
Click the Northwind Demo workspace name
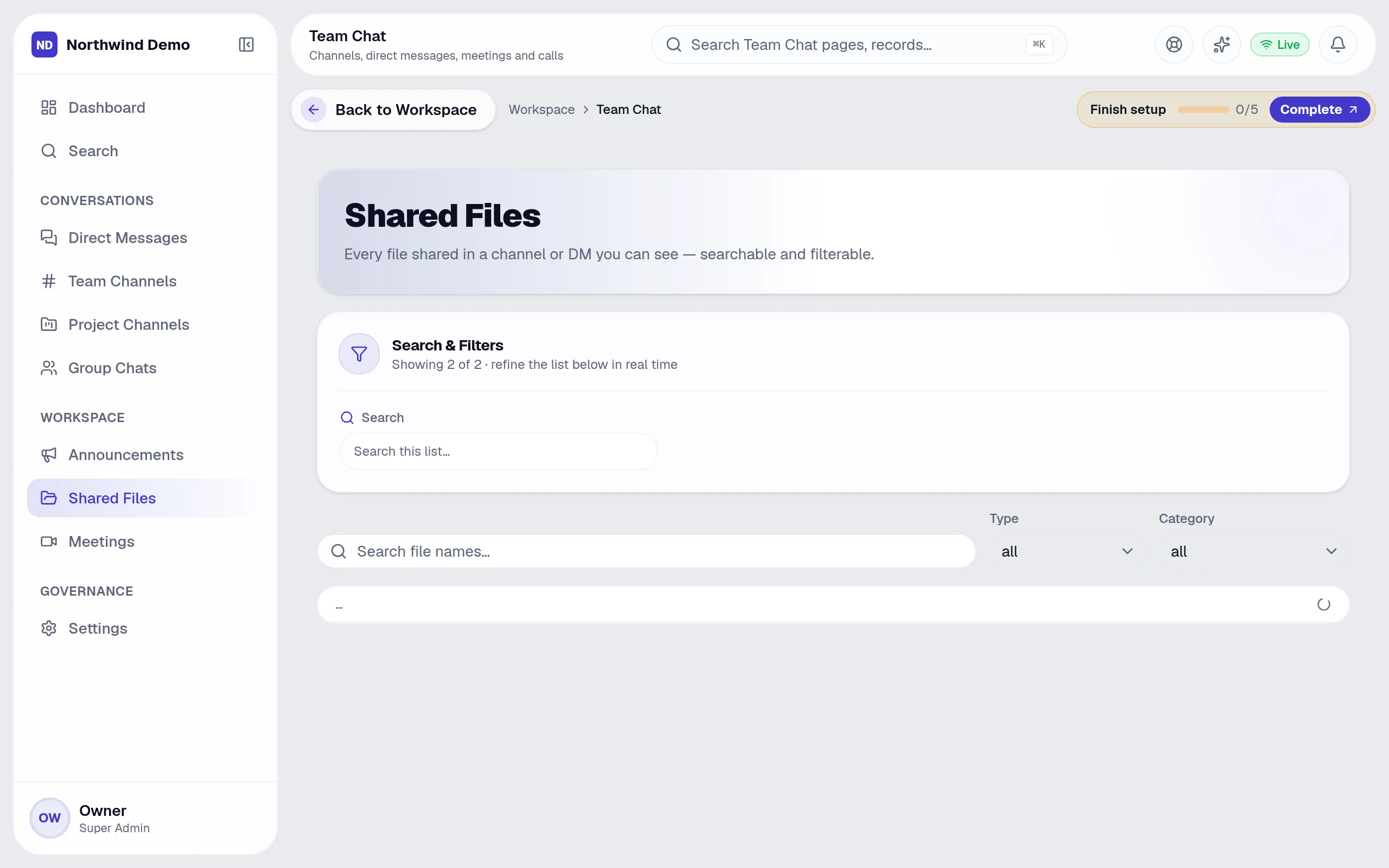(128, 45)
